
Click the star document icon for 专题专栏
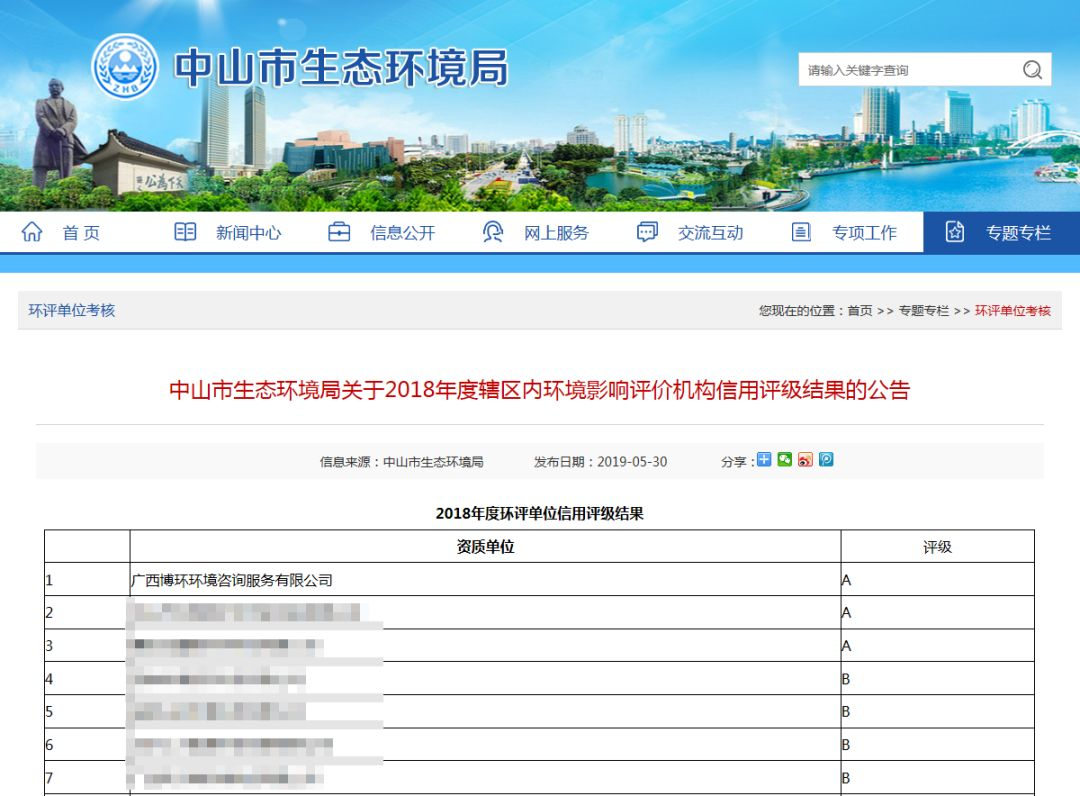click(x=955, y=232)
